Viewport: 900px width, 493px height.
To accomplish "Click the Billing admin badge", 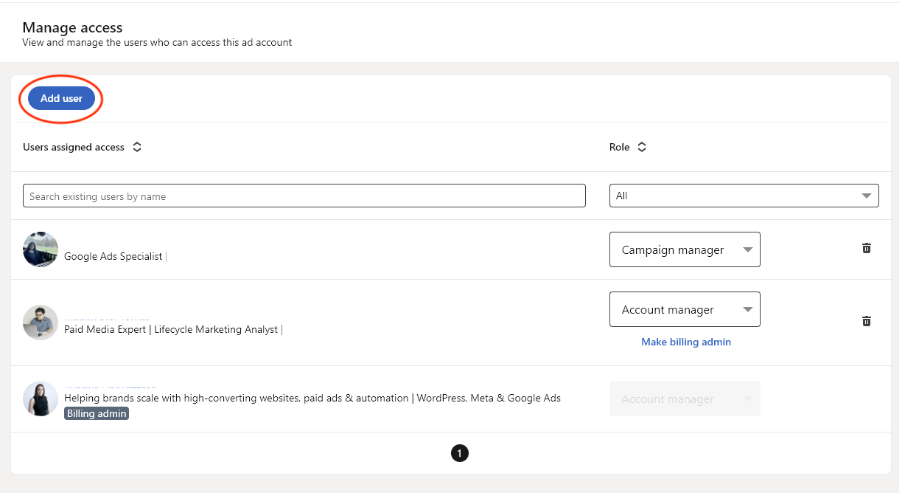I will pyautogui.click(x=96, y=414).
